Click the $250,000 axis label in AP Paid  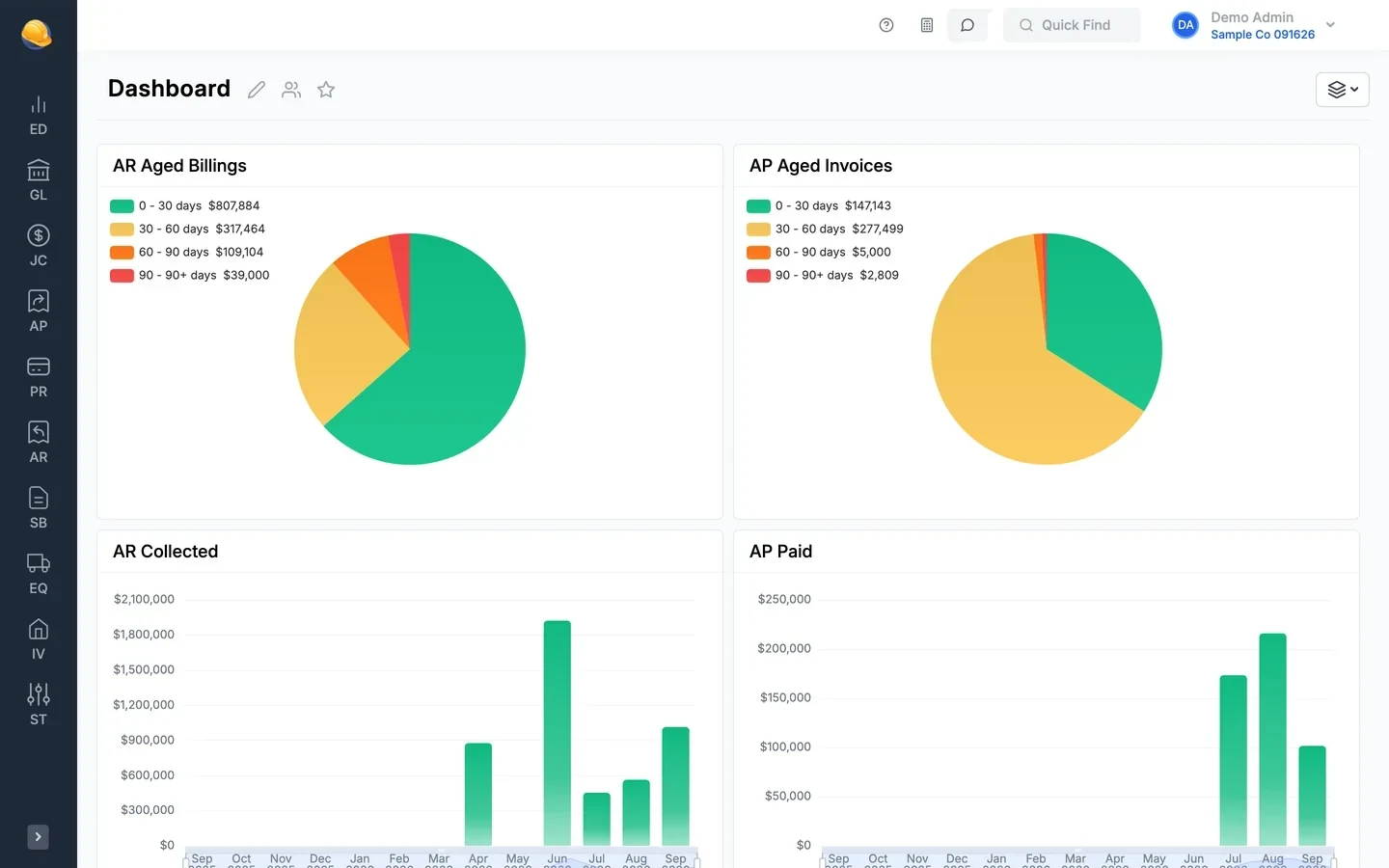tap(784, 599)
